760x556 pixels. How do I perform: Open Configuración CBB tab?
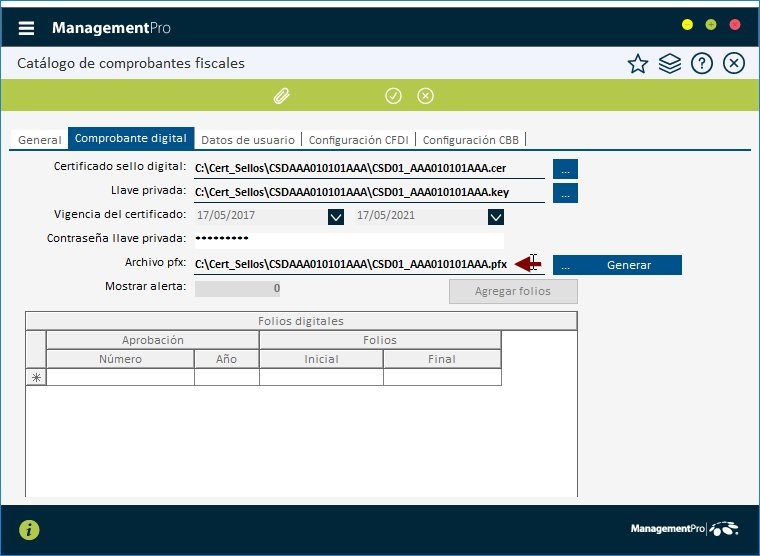471,140
